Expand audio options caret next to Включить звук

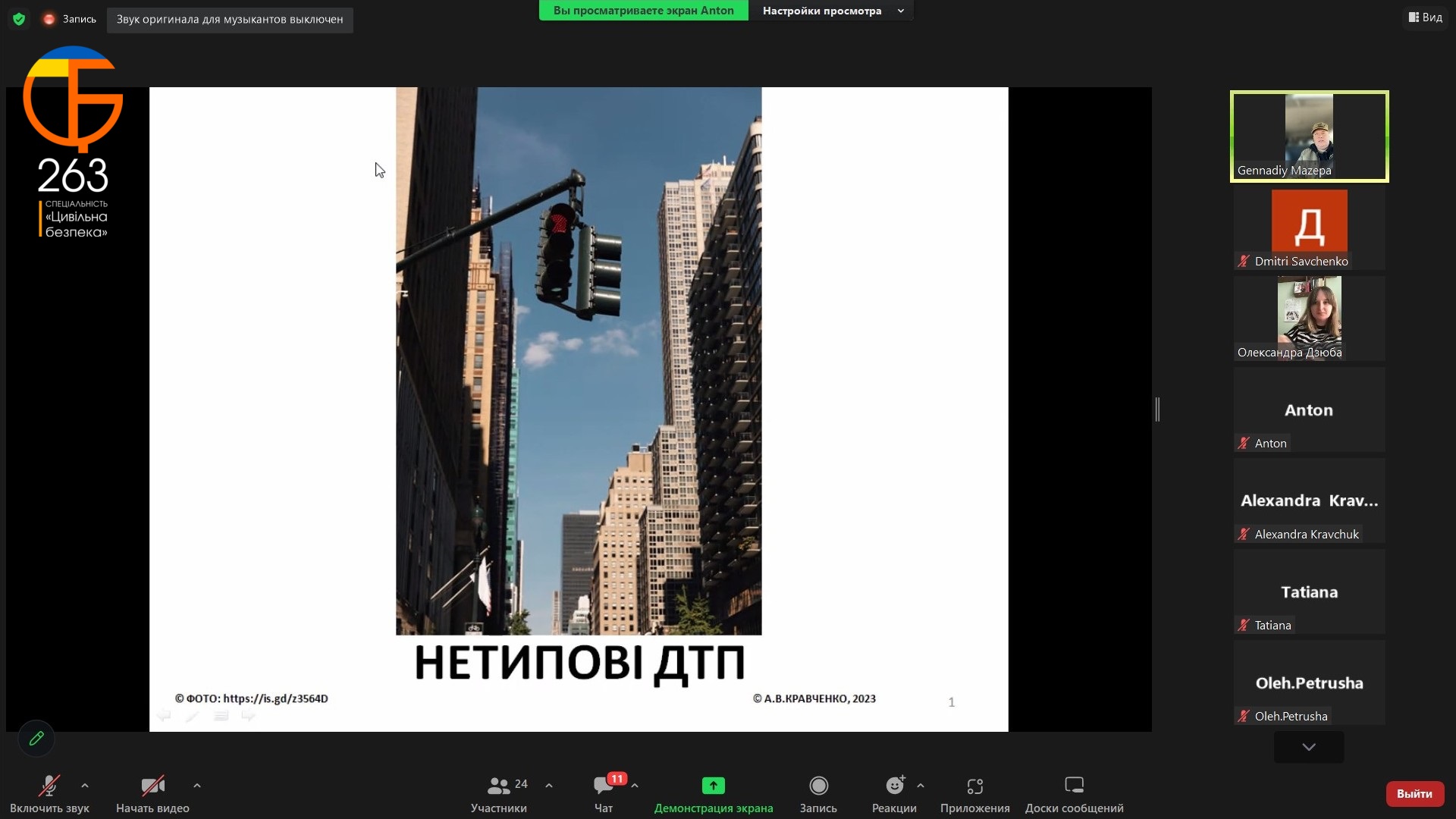coord(85,786)
